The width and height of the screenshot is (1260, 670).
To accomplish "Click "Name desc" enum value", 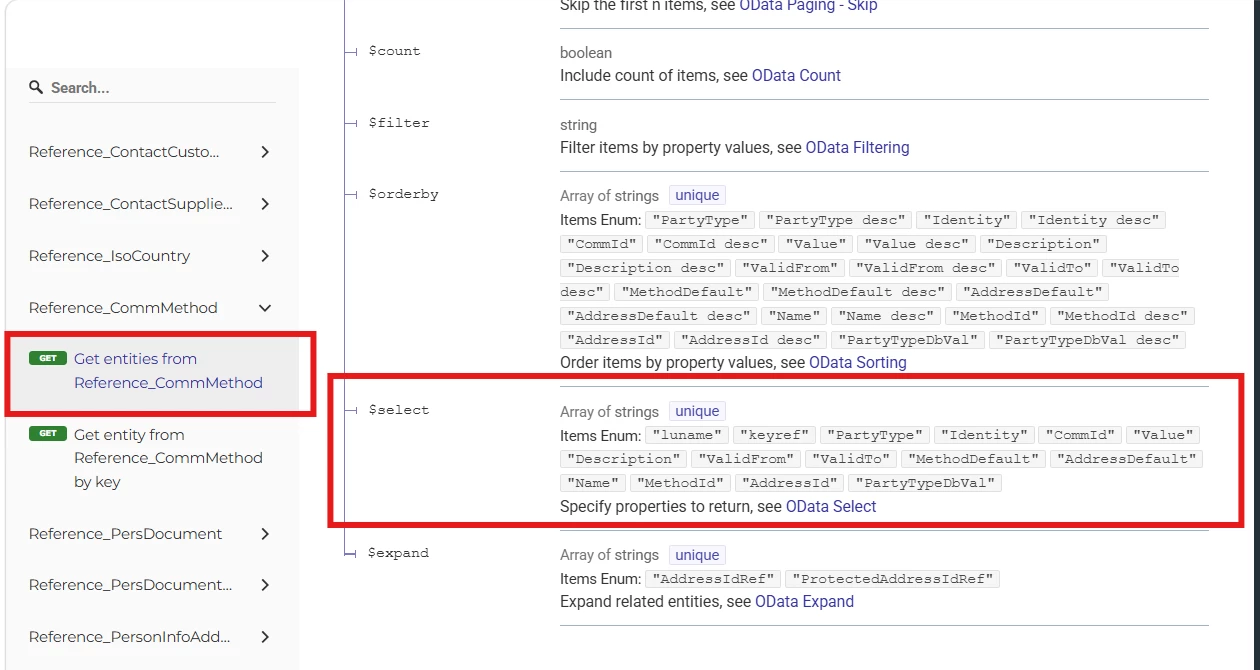I will 886,316.
